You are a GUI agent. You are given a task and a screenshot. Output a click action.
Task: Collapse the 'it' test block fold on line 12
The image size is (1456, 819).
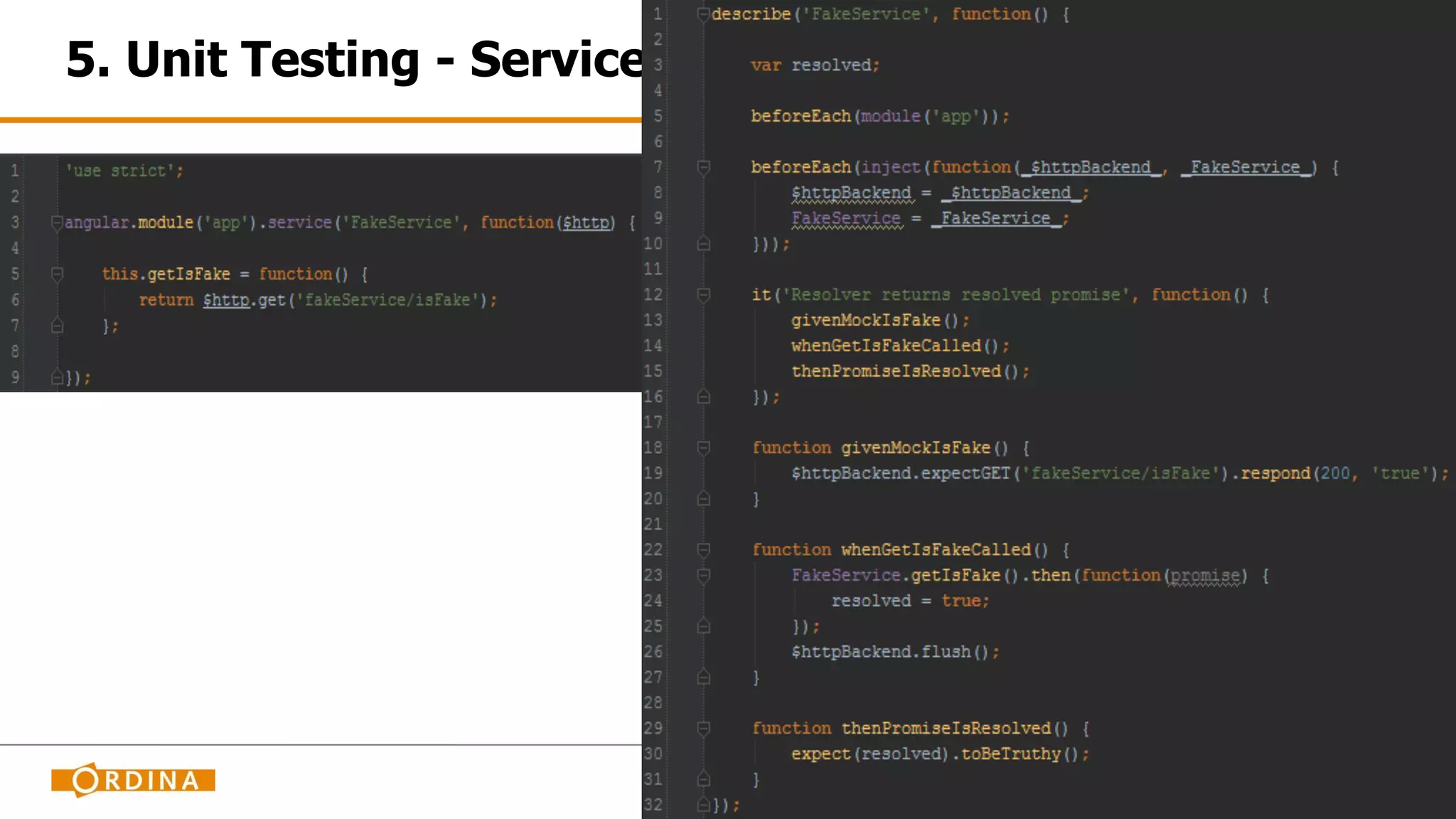703,295
